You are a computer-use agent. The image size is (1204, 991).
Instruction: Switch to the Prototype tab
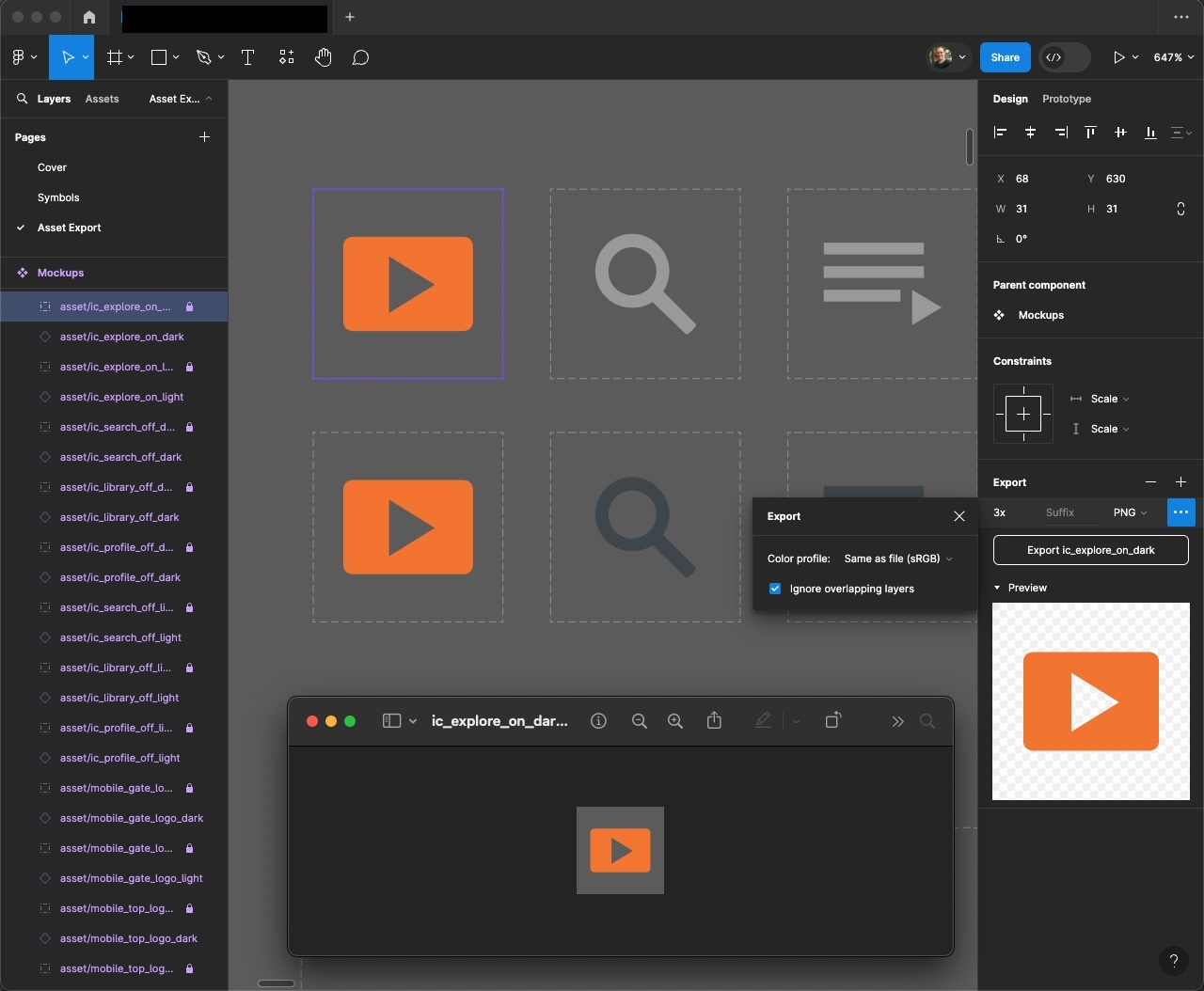[1067, 99]
